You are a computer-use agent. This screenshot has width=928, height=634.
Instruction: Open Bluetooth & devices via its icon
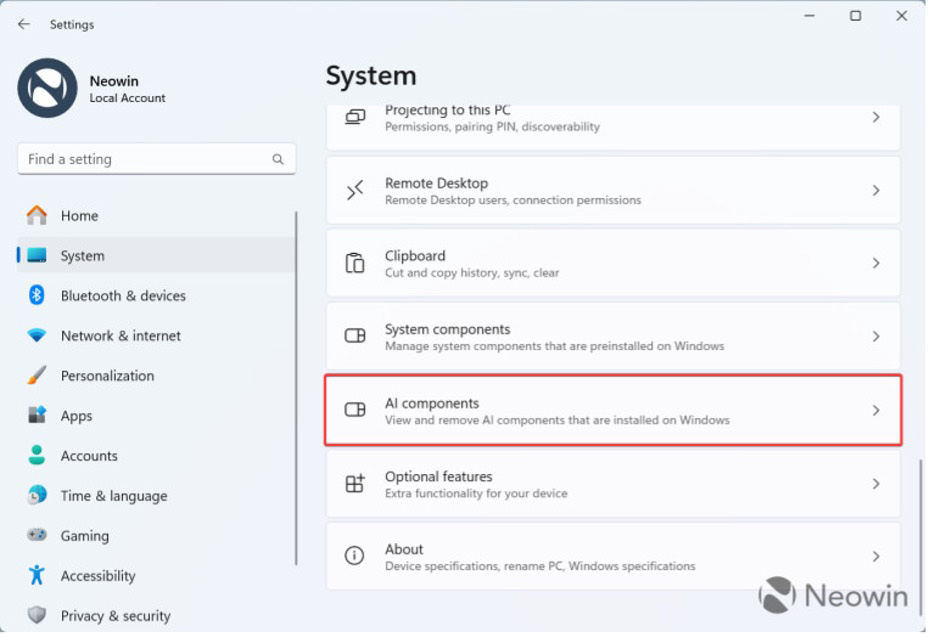(x=37, y=295)
